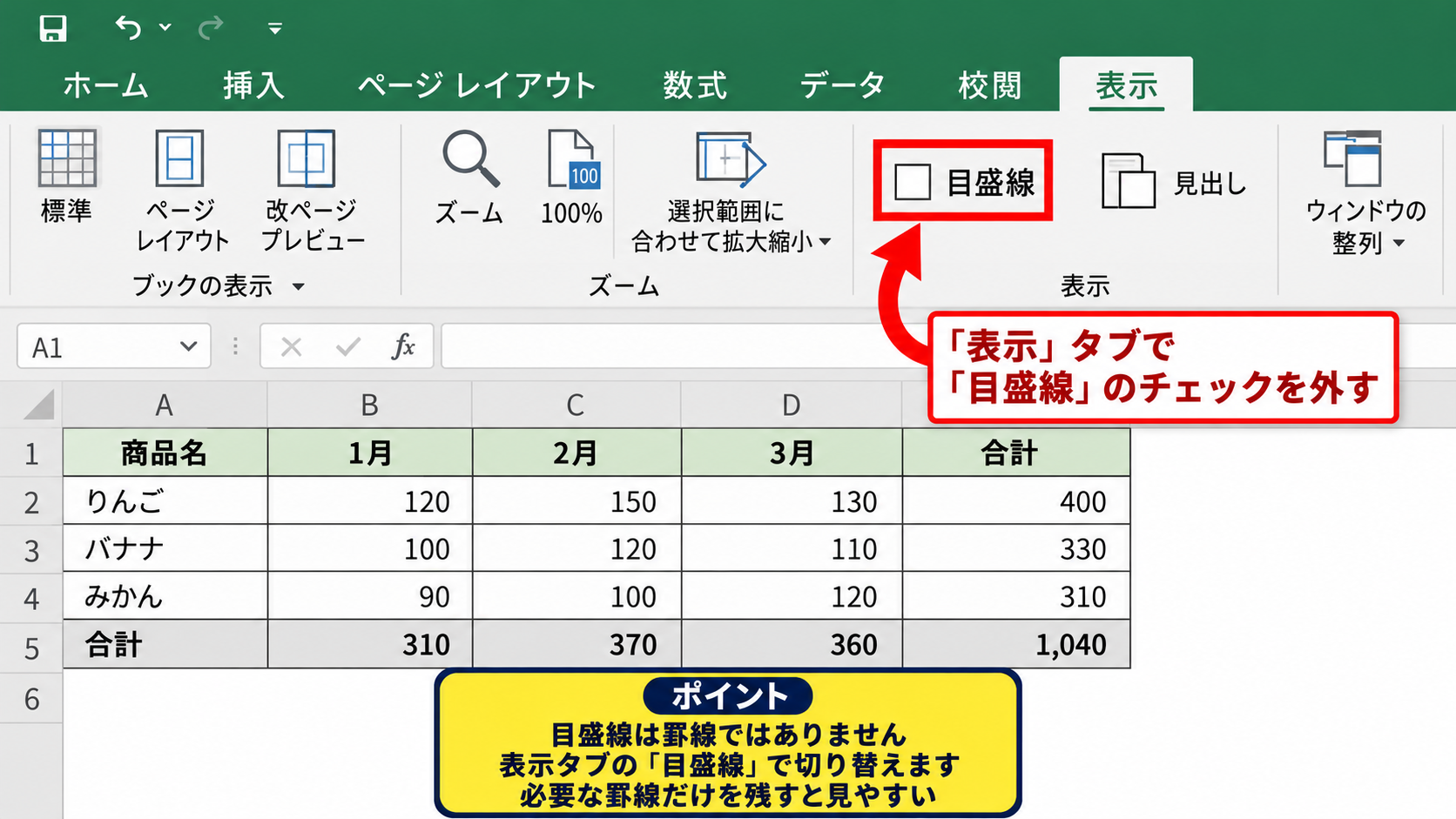Expand the ブックの表示 group arrow
Viewport: 1456px width, 819px height.
(299, 286)
